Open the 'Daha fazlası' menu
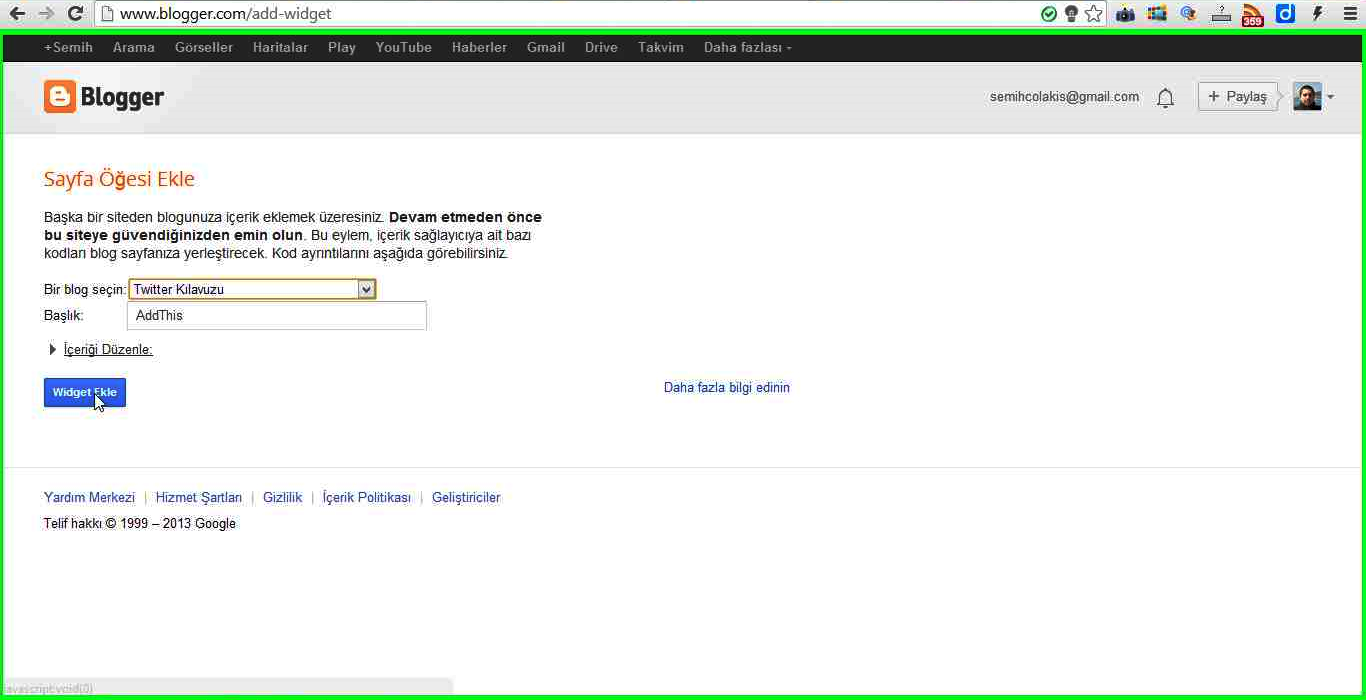Screen dimensions: 1366x700 tap(747, 47)
